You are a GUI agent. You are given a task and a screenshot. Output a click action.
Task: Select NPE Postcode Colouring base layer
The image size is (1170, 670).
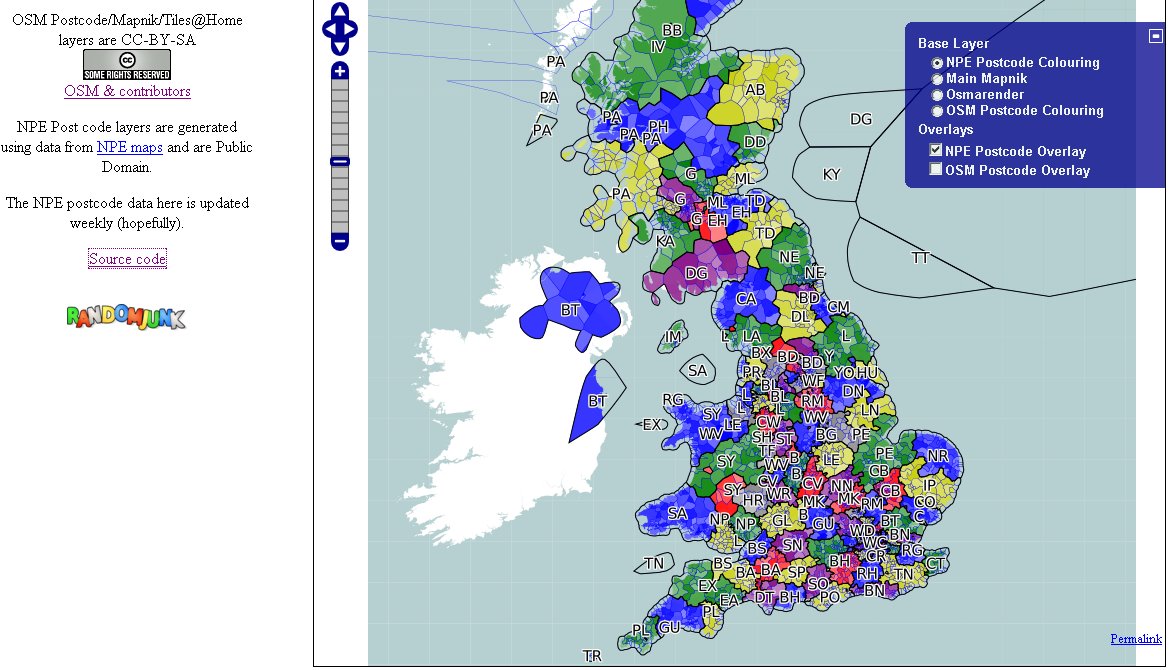click(x=937, y=63)
